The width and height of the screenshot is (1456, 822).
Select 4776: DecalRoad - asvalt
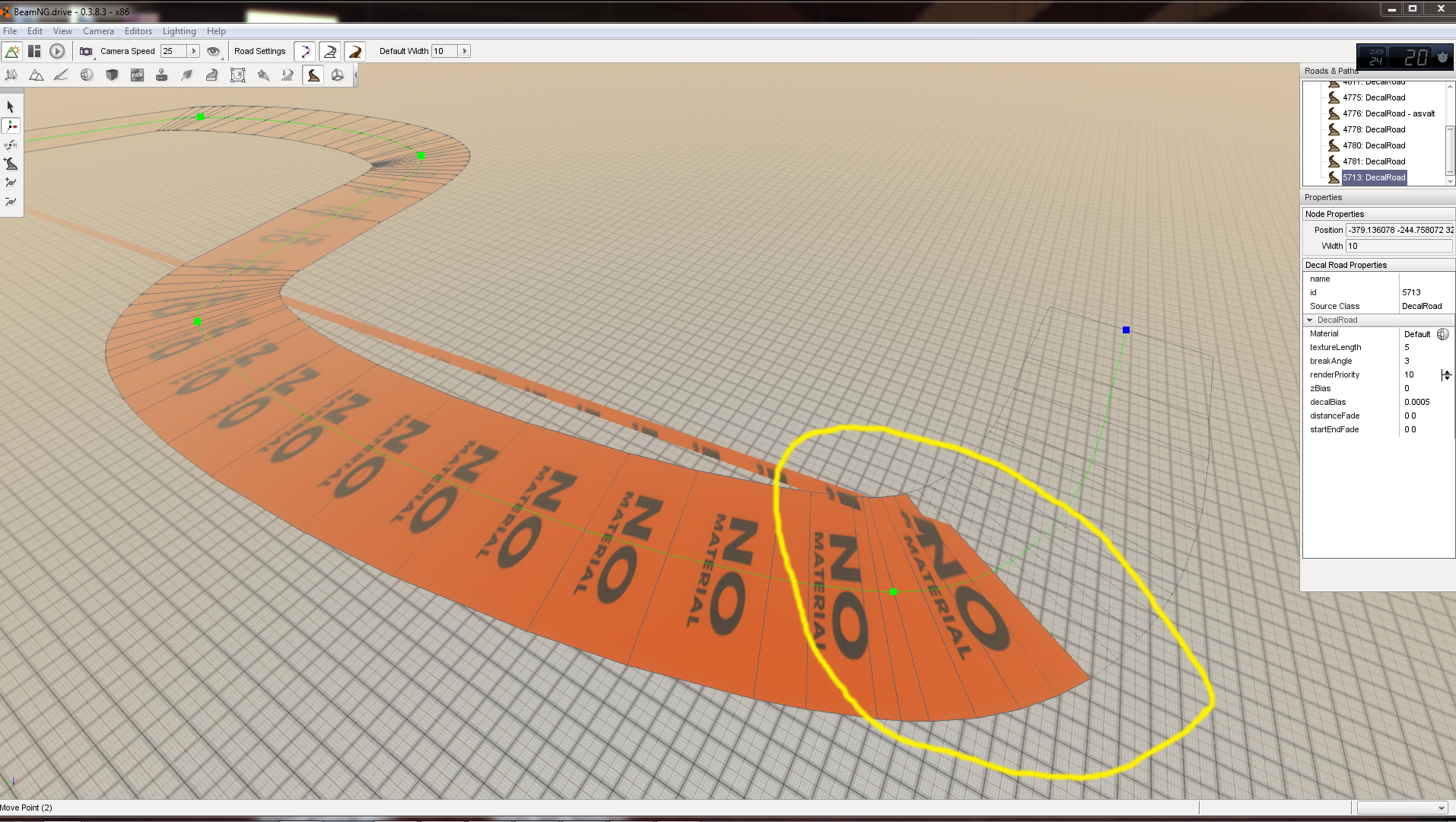[x=1388, y=113]
